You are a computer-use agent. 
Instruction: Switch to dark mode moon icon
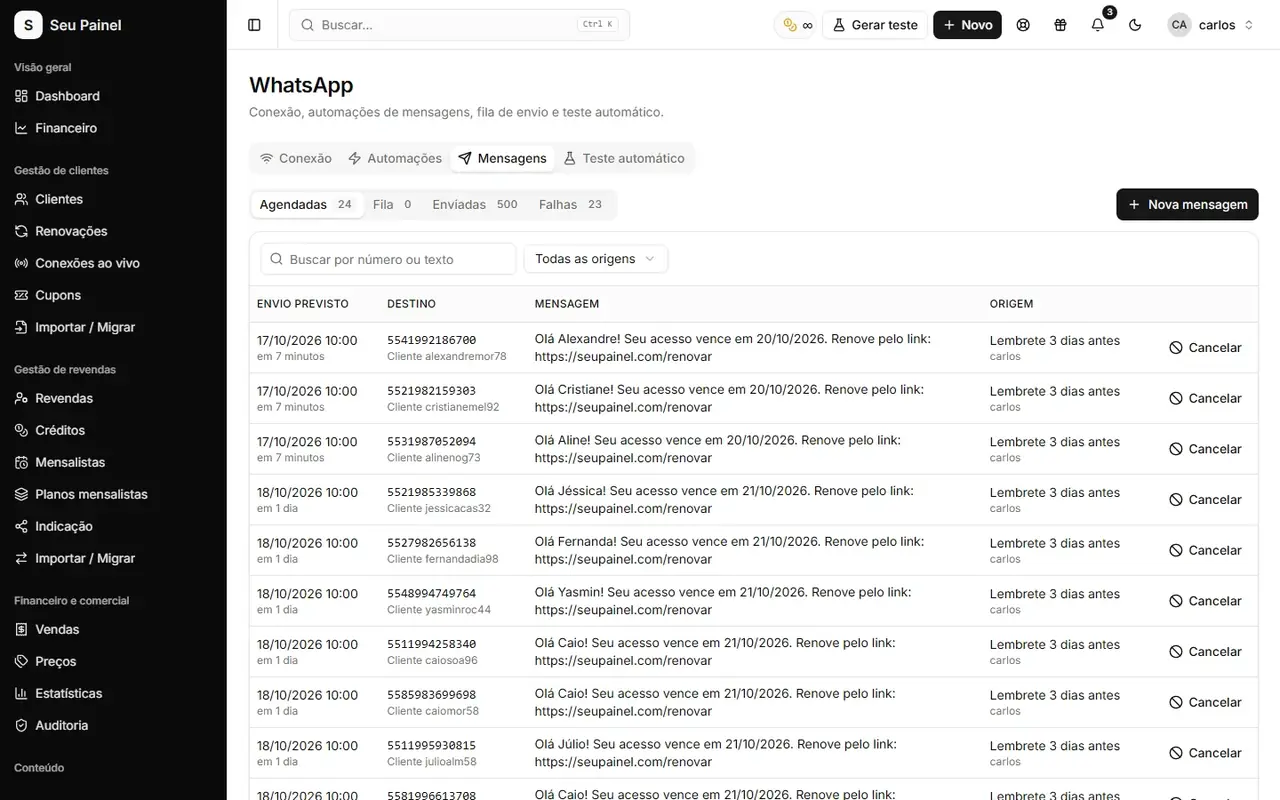tap(1135, 25)
